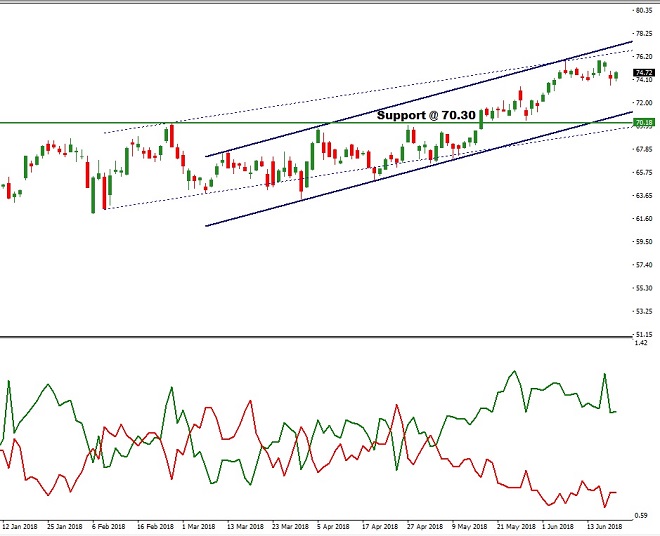Screen dimensions: 660x536
Task: Click the 57.40 price axis label
Action: pyautogui.click(x=644, y=265)
